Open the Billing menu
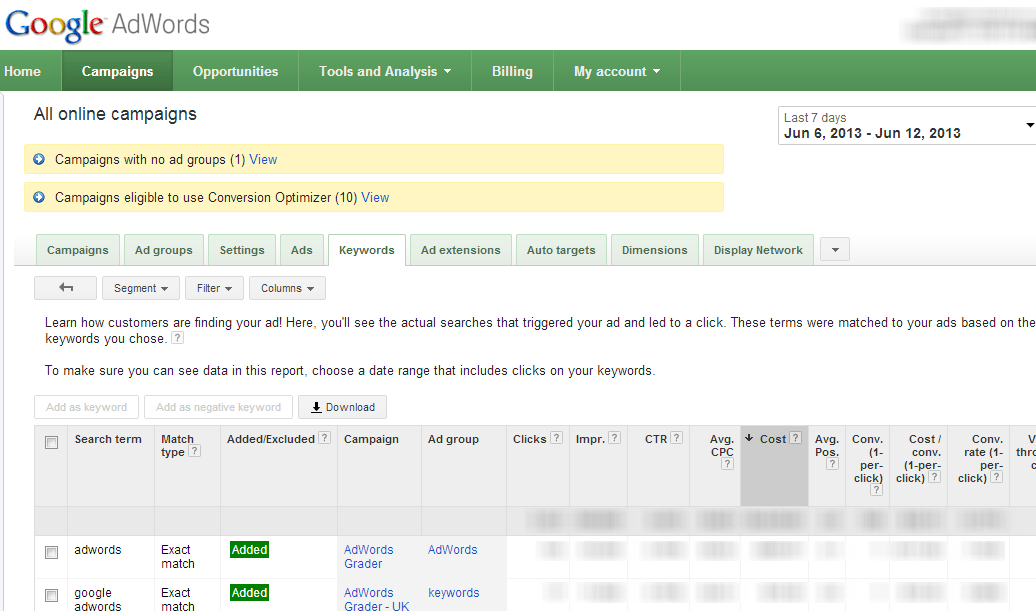The height and width of the screenshot is (611, 1036). (512, 70)
